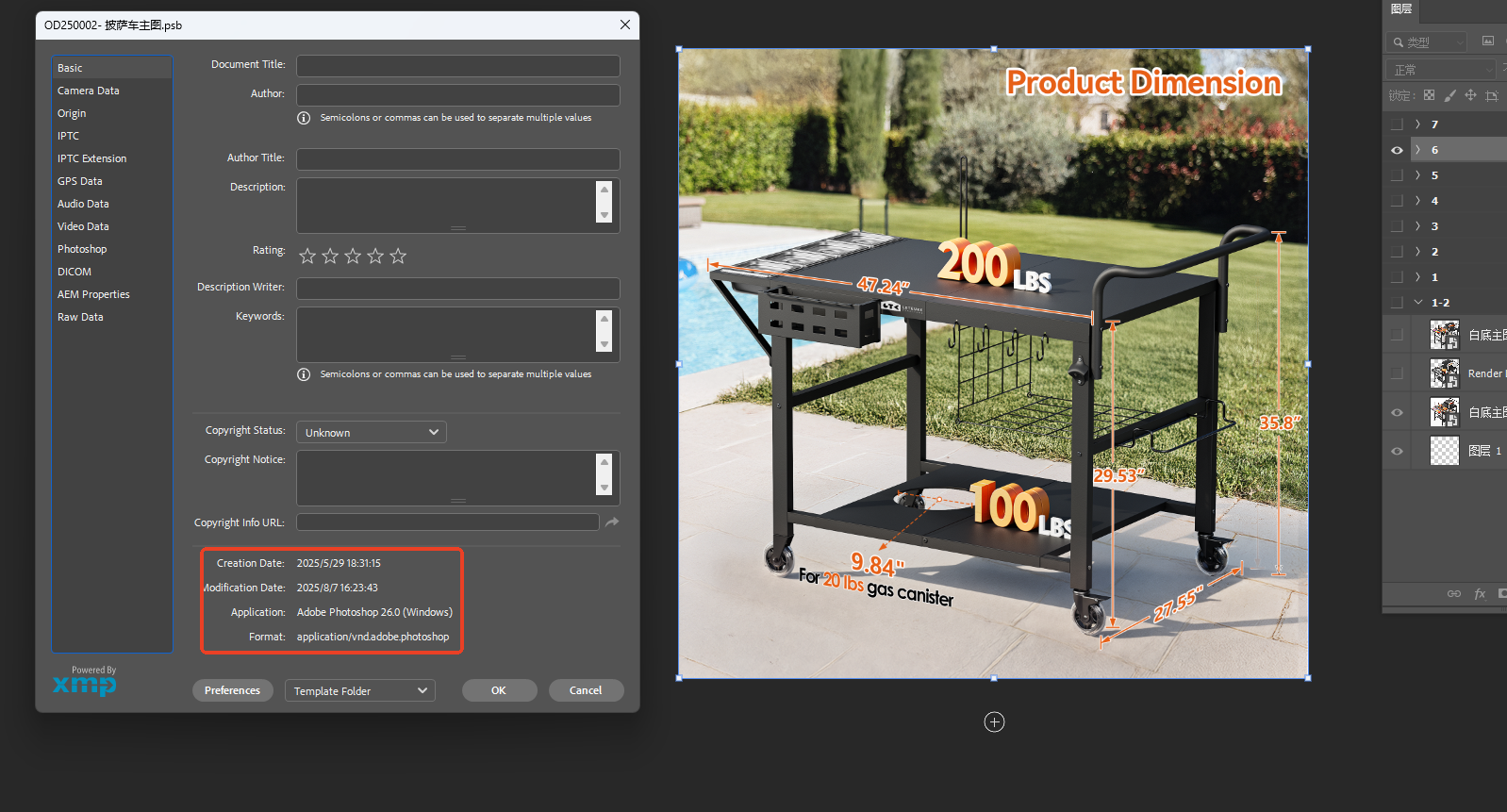Click OK to confirm file info
This screenshot has width=1507, height=812.
[x=499, y=690]
